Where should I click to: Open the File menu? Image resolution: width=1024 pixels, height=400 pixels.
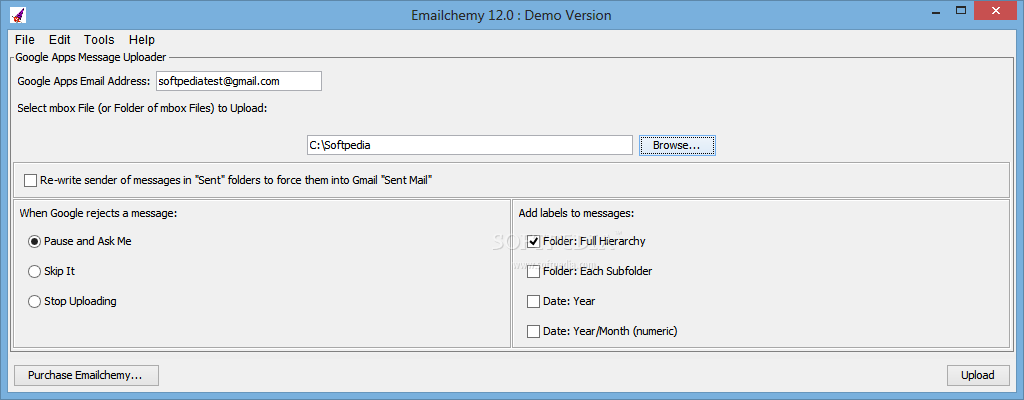[25, 40]
